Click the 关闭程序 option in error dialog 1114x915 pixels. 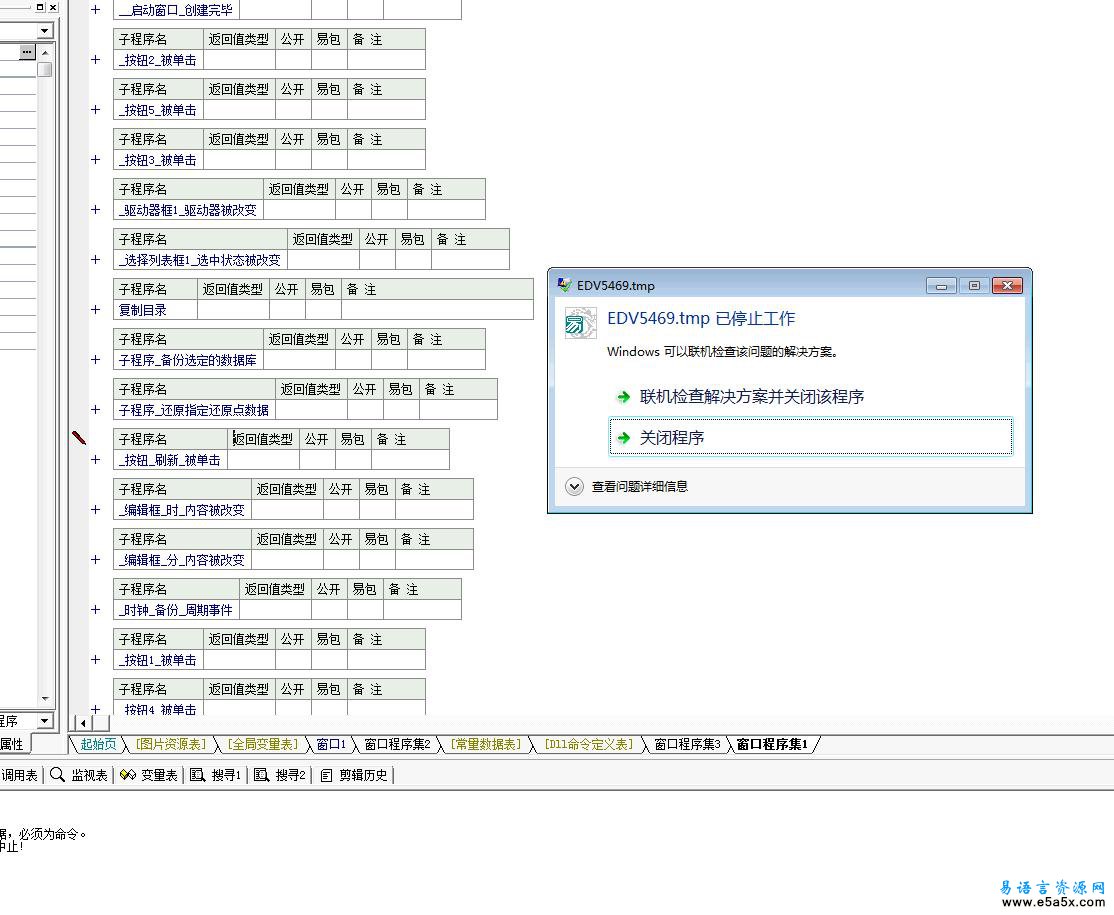pyautogui.click(x=811, y=437)
